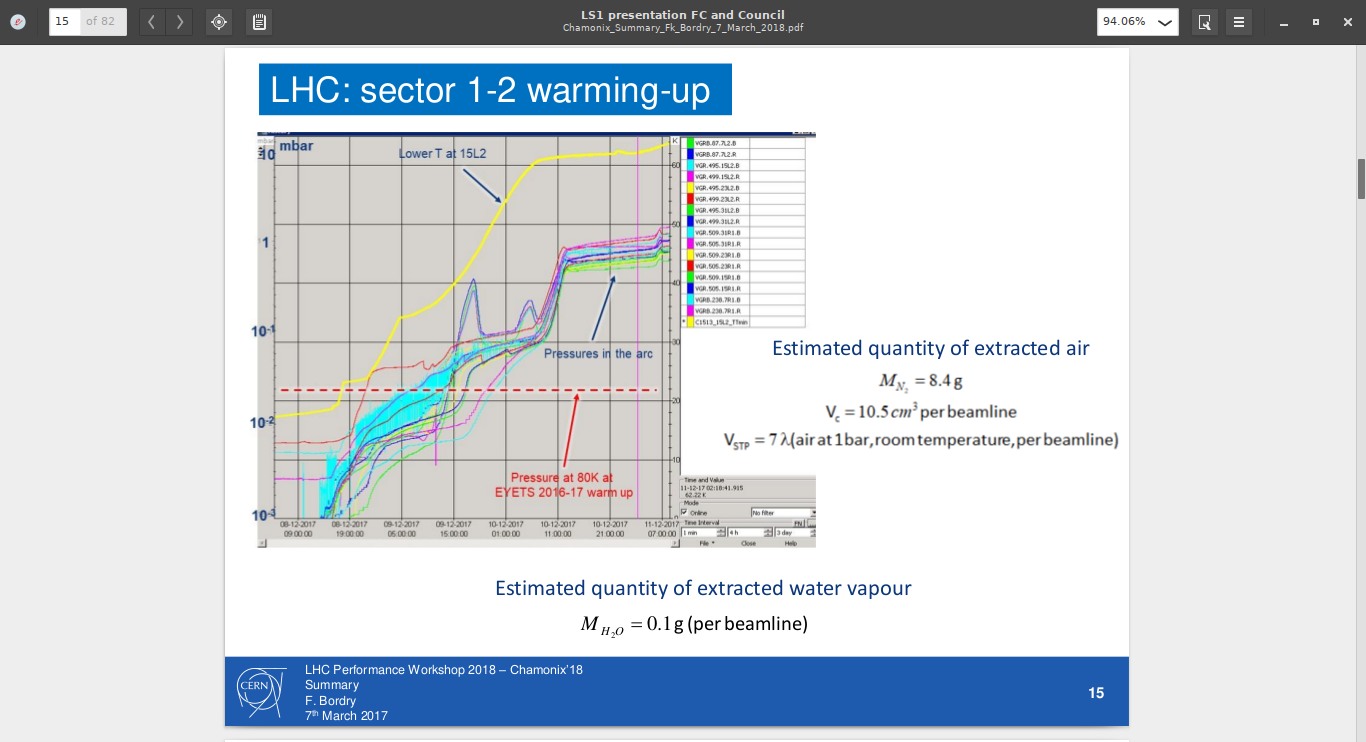The image size is (1366, 742).
Task: Click the V STP '7 λ' air volume line
Action: point(920,440)
